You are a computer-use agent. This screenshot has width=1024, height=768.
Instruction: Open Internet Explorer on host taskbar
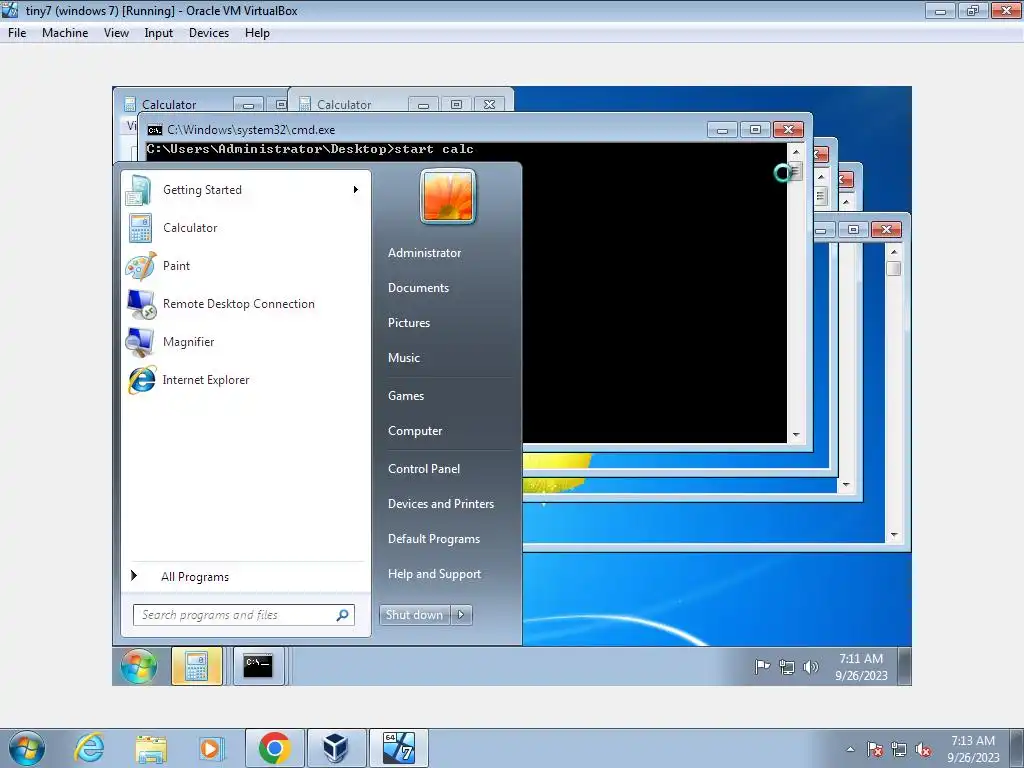(x=89, y=748)
